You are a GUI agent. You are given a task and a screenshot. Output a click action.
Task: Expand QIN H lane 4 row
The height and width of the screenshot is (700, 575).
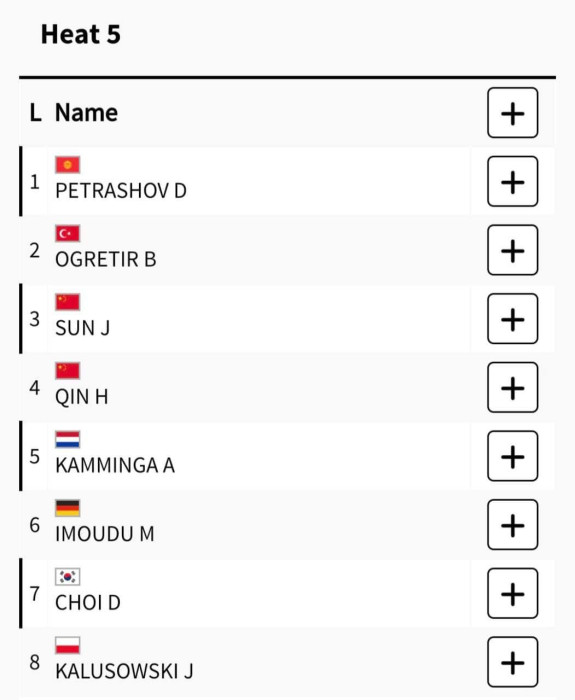coord(512,388)
